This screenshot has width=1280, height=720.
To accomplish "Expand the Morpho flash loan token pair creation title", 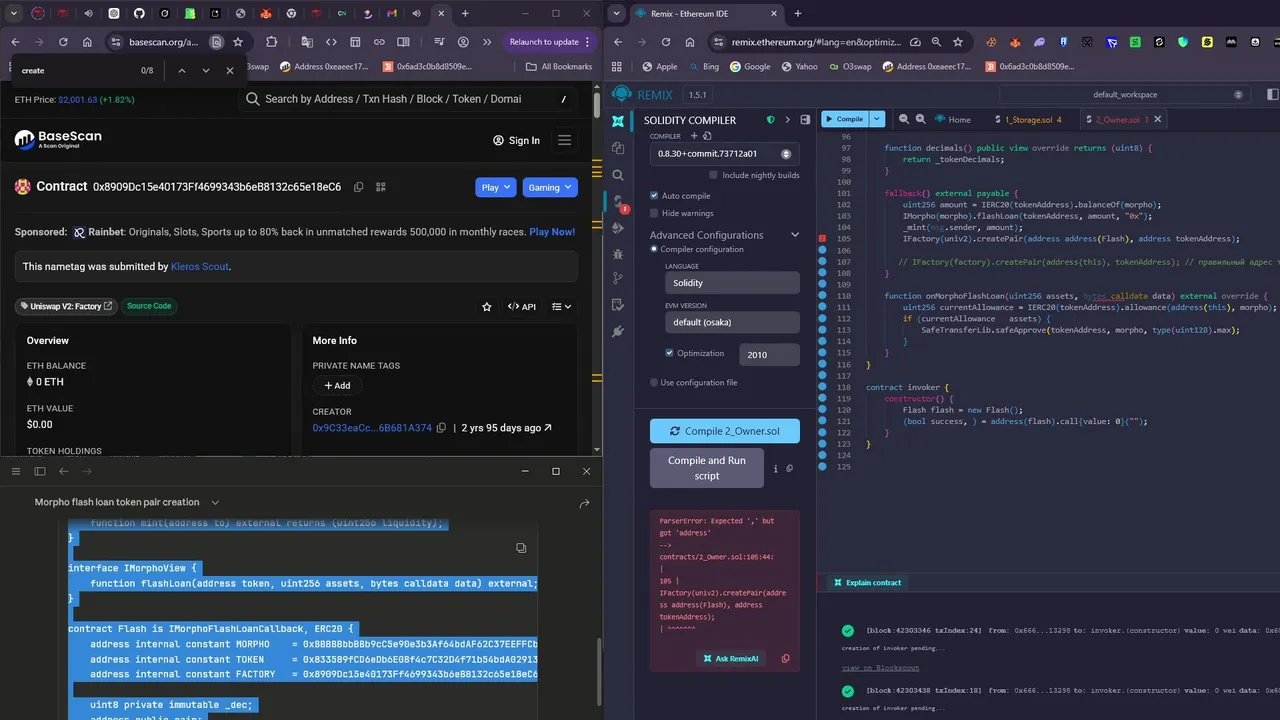I will point(127,503).
